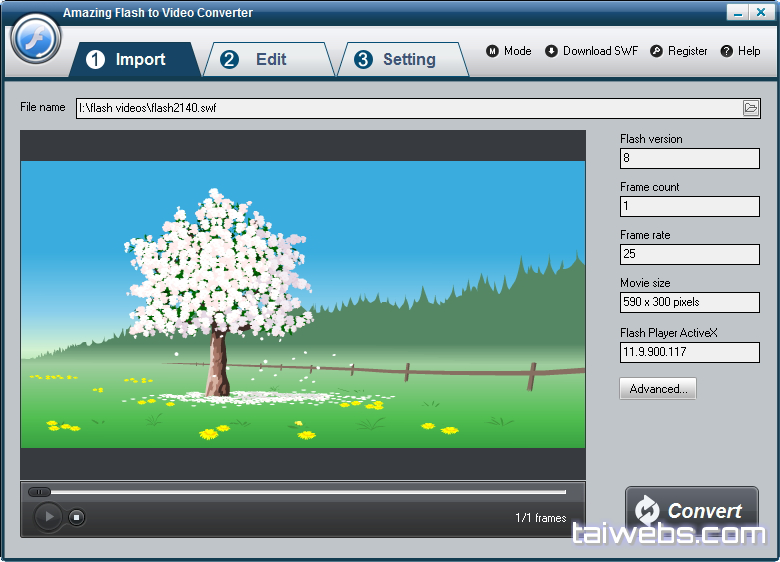The image size is (780, 562).
Task: Open the Register dialog
Action: (x=678, y=51)
